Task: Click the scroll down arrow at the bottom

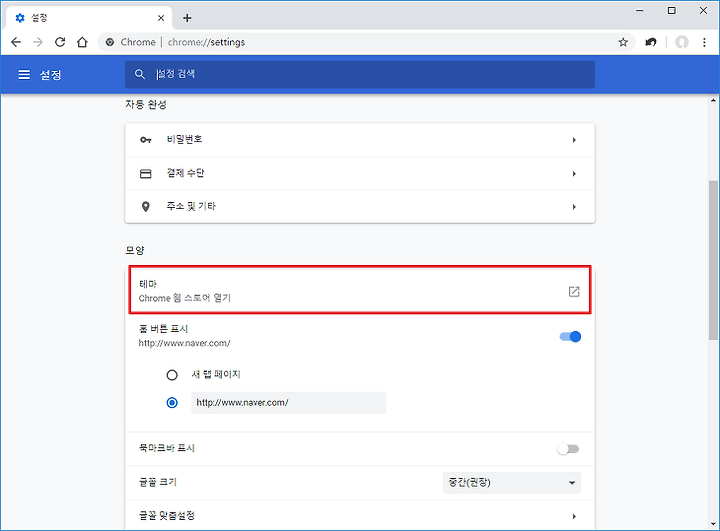Action: click(x=713, y=524)
